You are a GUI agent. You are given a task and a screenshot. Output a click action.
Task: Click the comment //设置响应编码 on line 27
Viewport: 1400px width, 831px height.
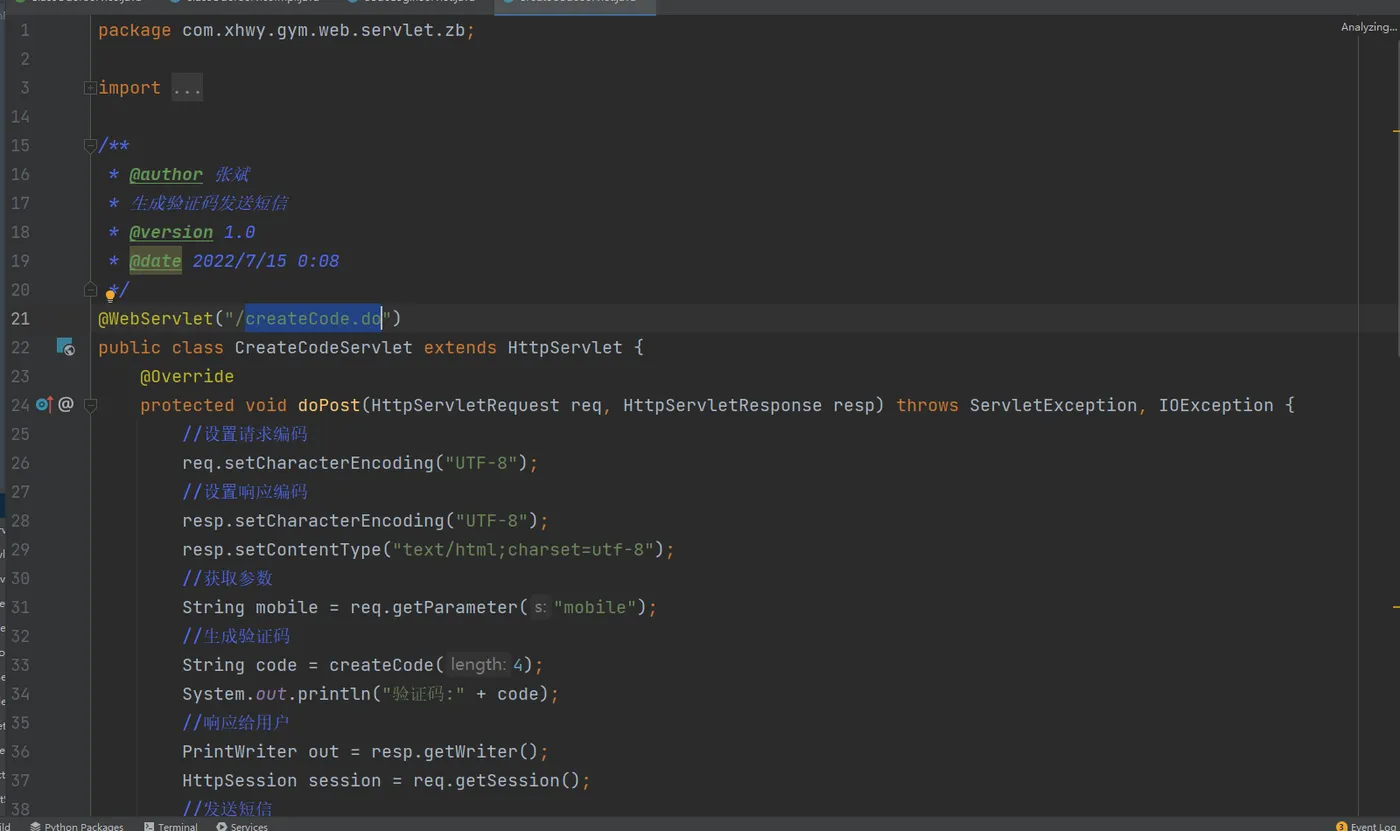245,492
